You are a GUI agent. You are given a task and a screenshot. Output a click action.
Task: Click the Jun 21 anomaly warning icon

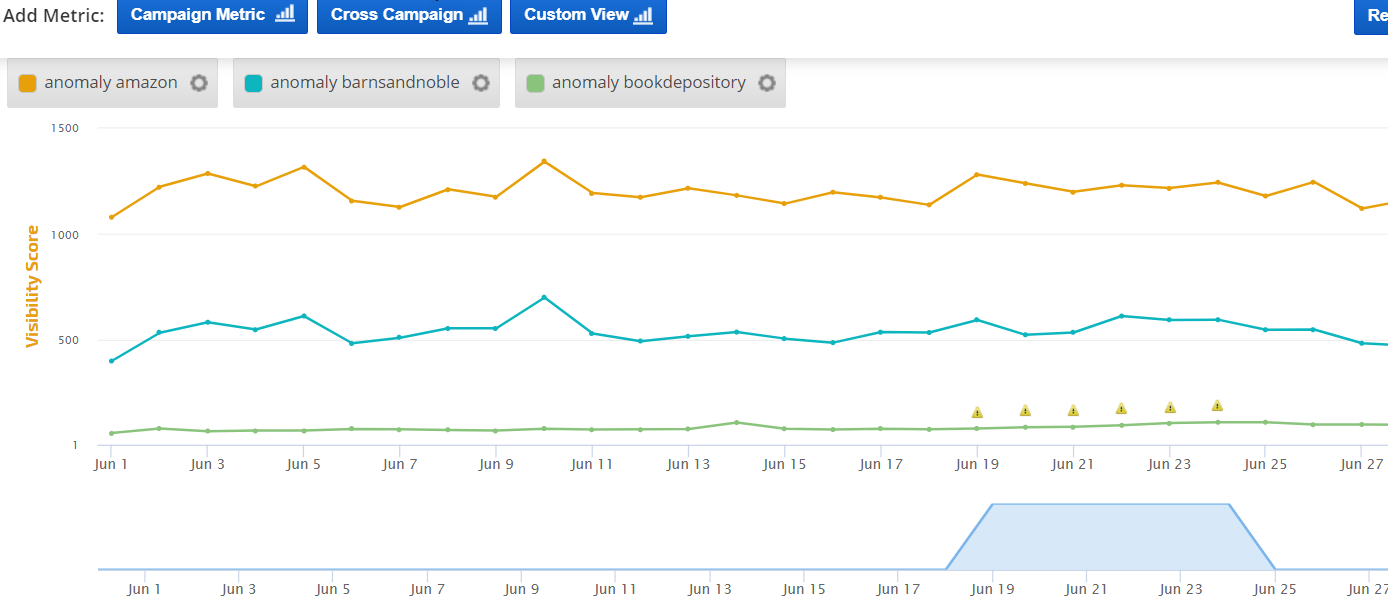[x=1073, y=410]
